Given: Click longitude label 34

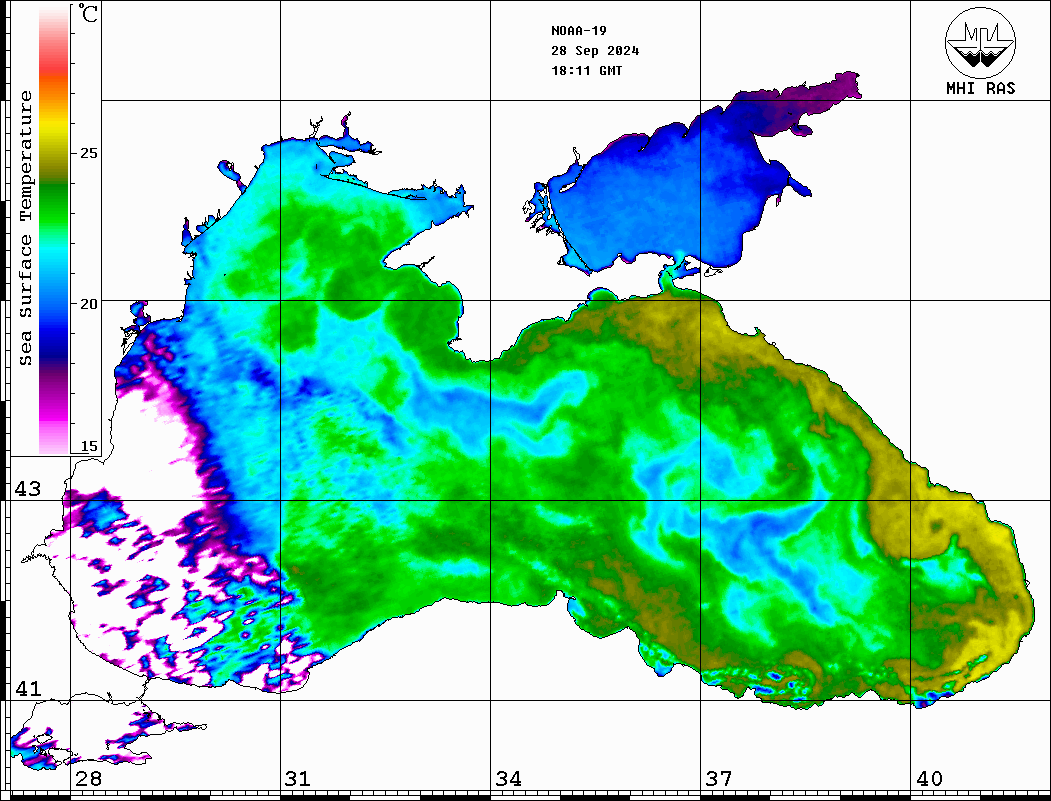Looking at the screenshot, I should click(508, 778).
